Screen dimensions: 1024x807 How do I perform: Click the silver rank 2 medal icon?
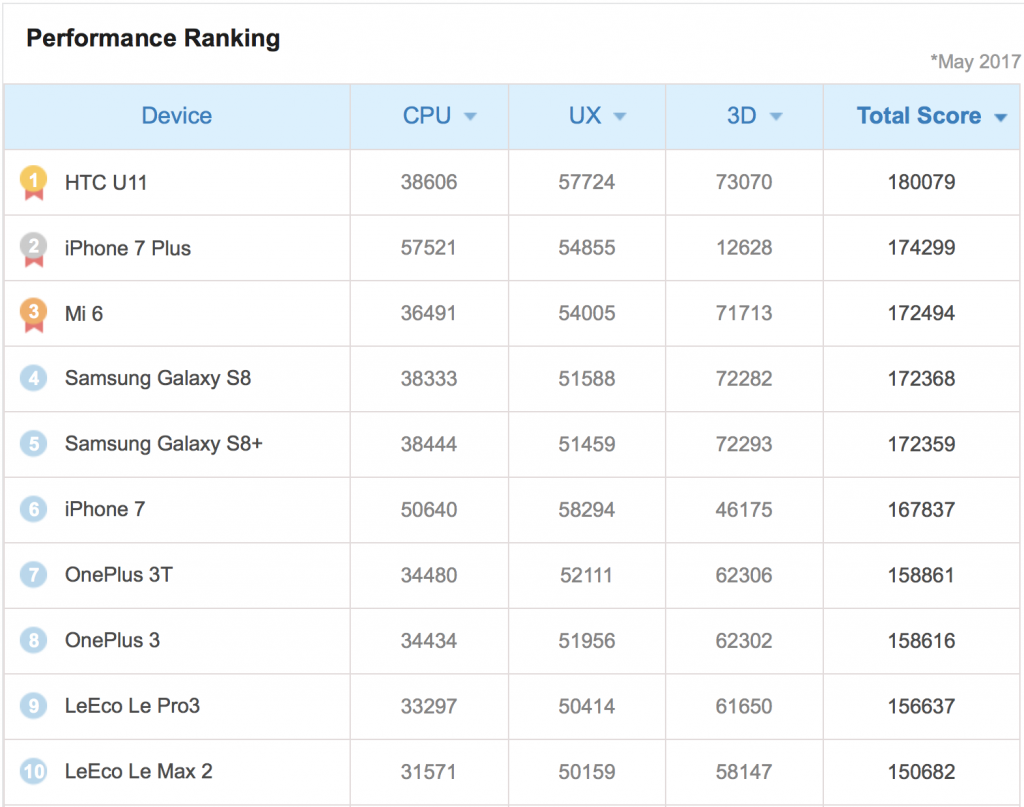click(x=33, y=249)
